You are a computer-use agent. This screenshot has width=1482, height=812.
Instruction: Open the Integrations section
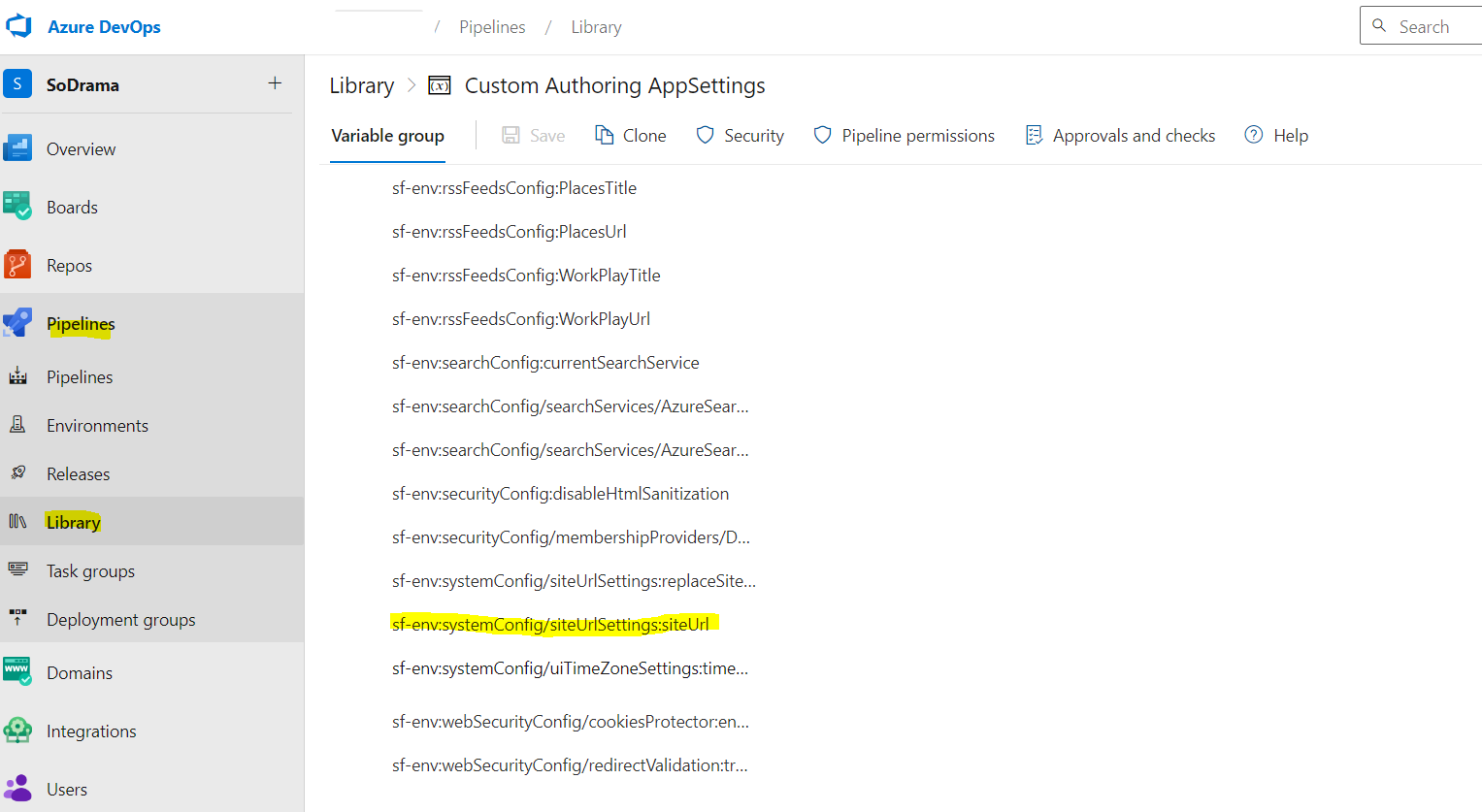(x=91, y=731)
